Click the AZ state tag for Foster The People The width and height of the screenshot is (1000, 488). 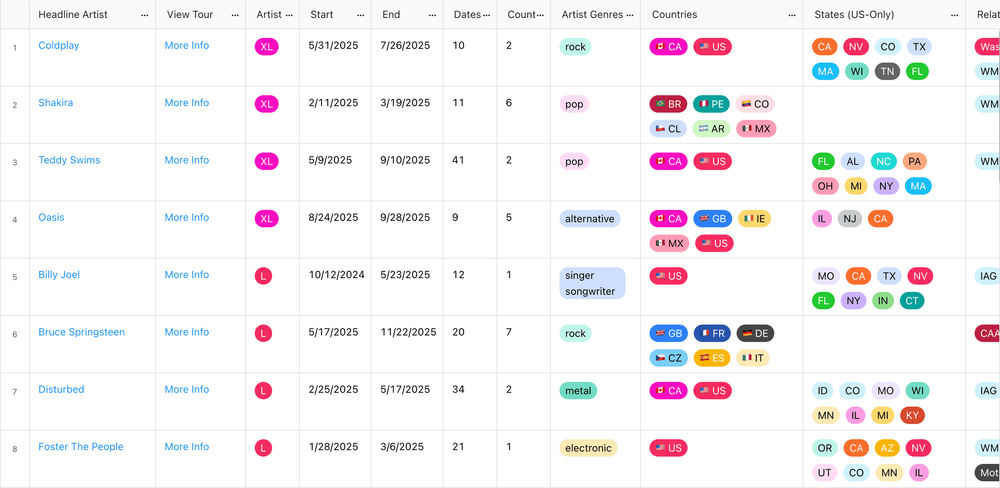pos(887,448)
